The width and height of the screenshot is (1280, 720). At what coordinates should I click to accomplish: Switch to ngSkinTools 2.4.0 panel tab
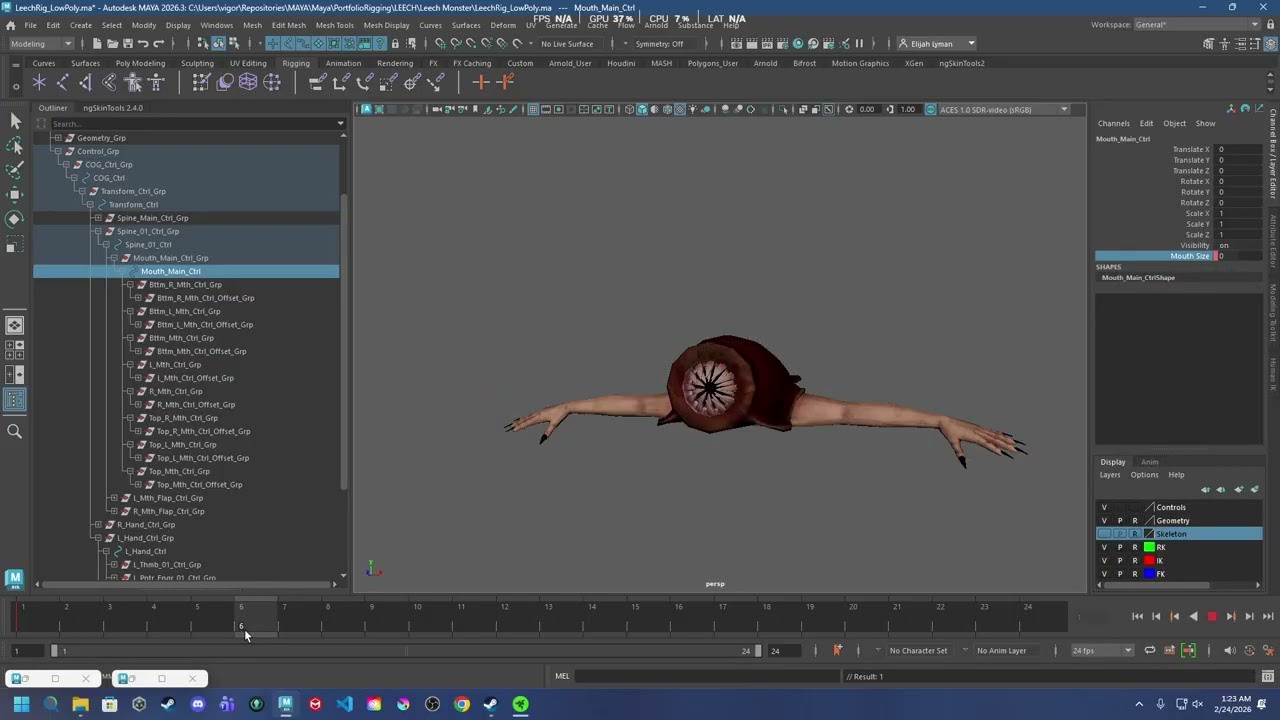click(x=113, y=108)
